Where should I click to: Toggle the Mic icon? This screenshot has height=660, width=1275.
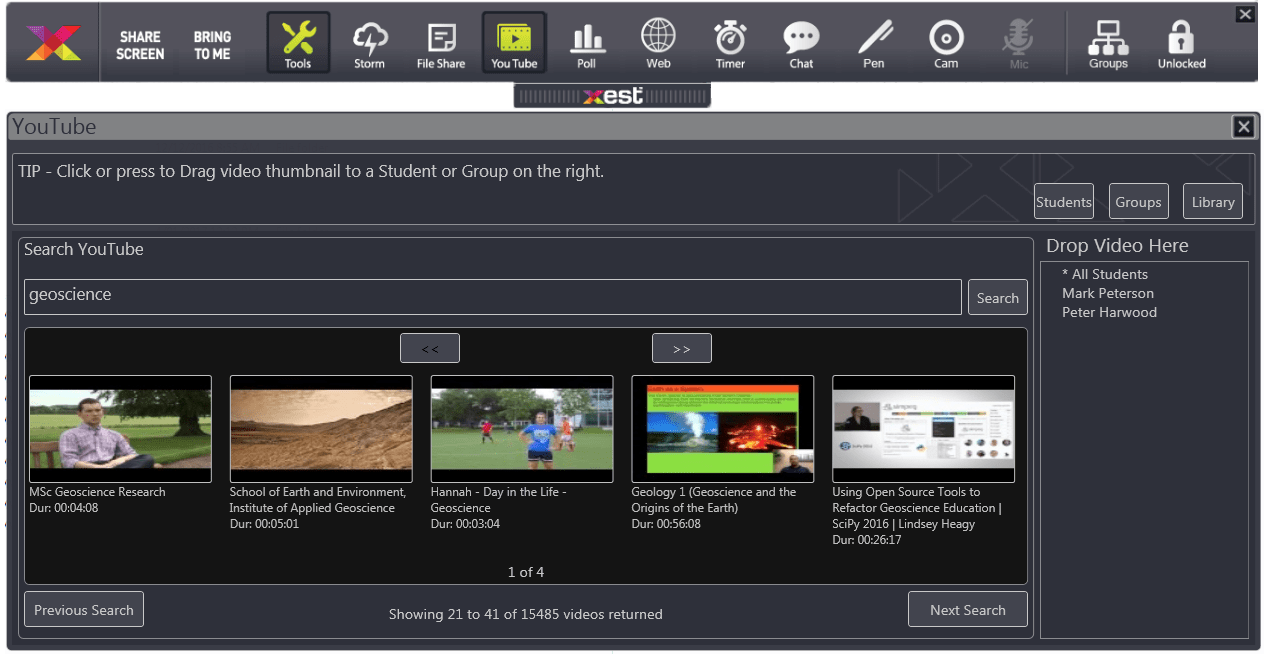pos(1018,46)
